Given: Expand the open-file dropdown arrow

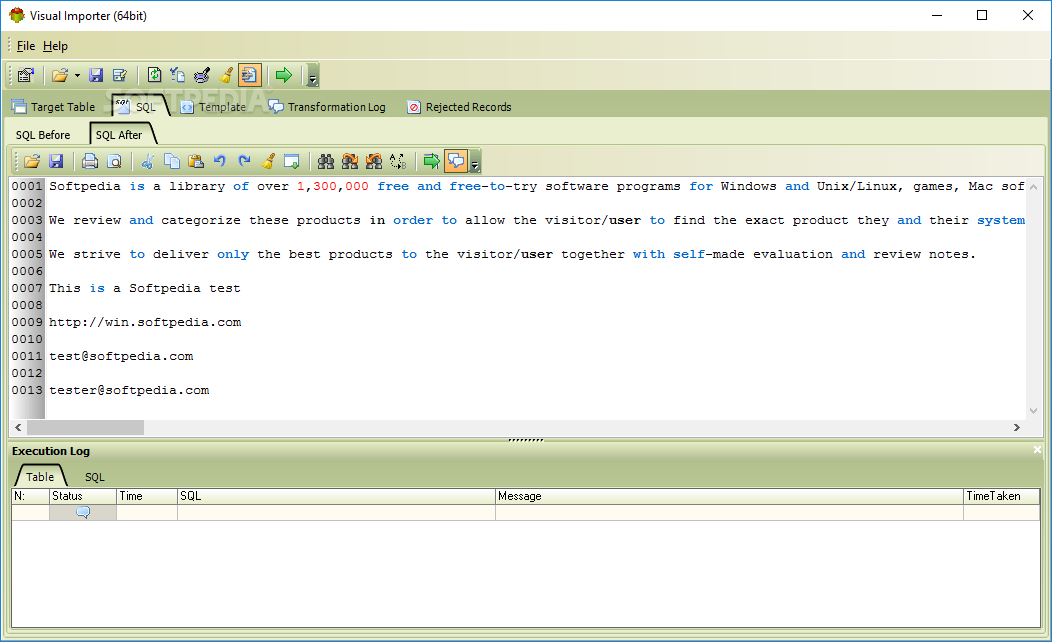Looking at the screenshot, I should [x=77, y=75].
